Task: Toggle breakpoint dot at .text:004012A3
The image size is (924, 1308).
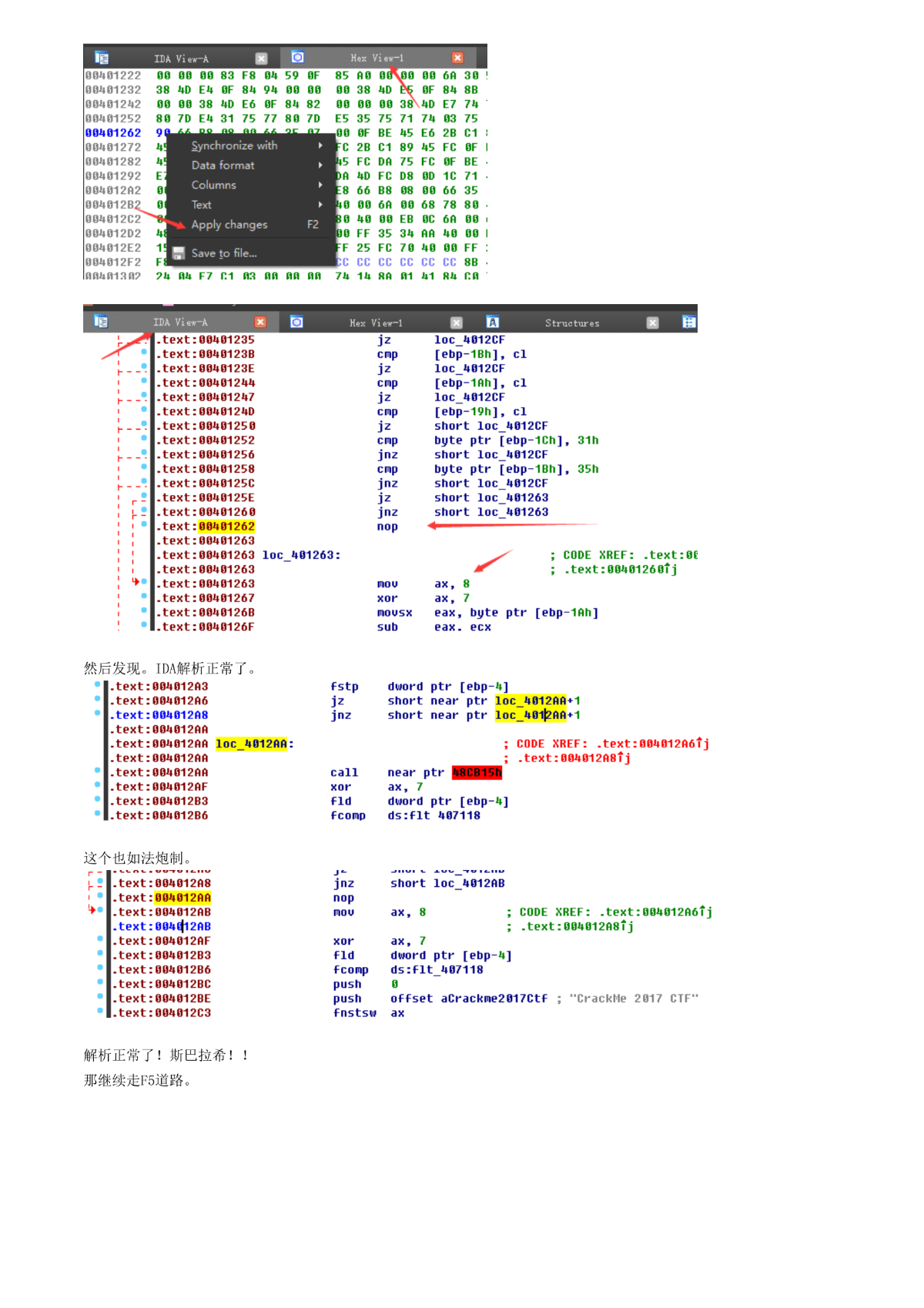Action: click(x=97, y=684)
